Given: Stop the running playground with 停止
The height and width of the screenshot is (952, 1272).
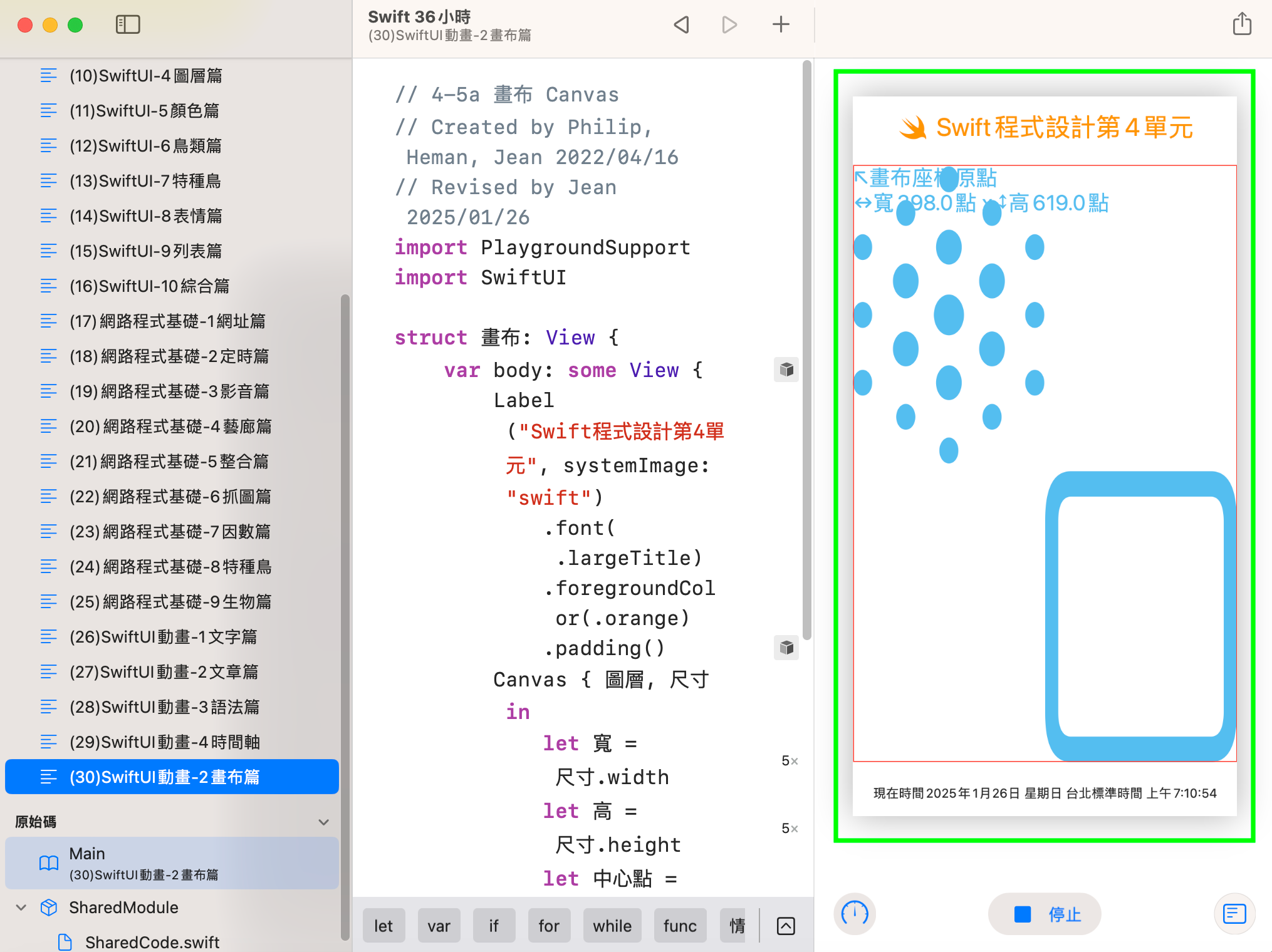Looking at the screenshot, I should (1045, 914).
